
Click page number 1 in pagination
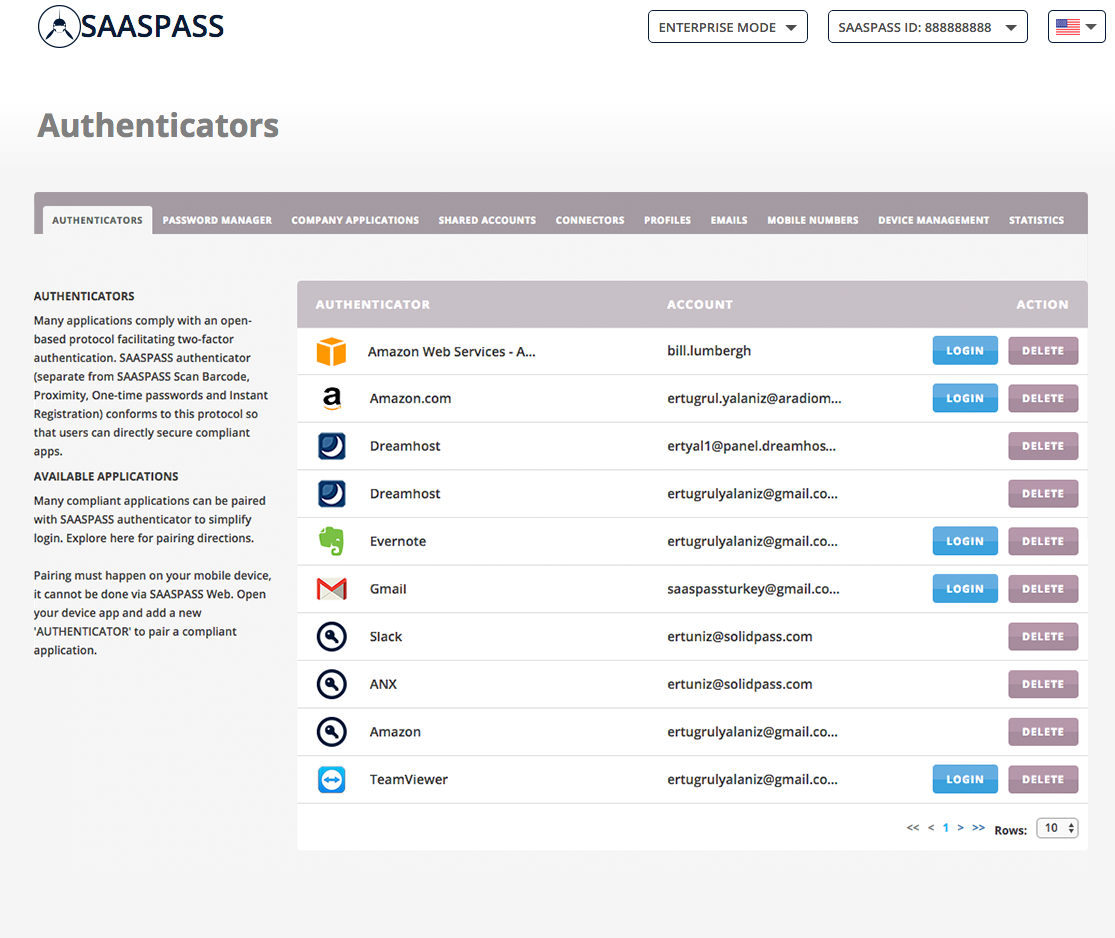pos(945,827)
